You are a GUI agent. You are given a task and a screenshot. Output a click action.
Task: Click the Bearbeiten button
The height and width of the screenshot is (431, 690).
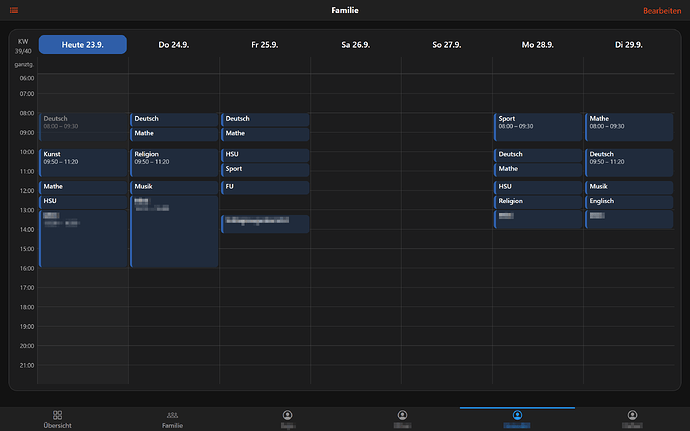pos(662,11)
